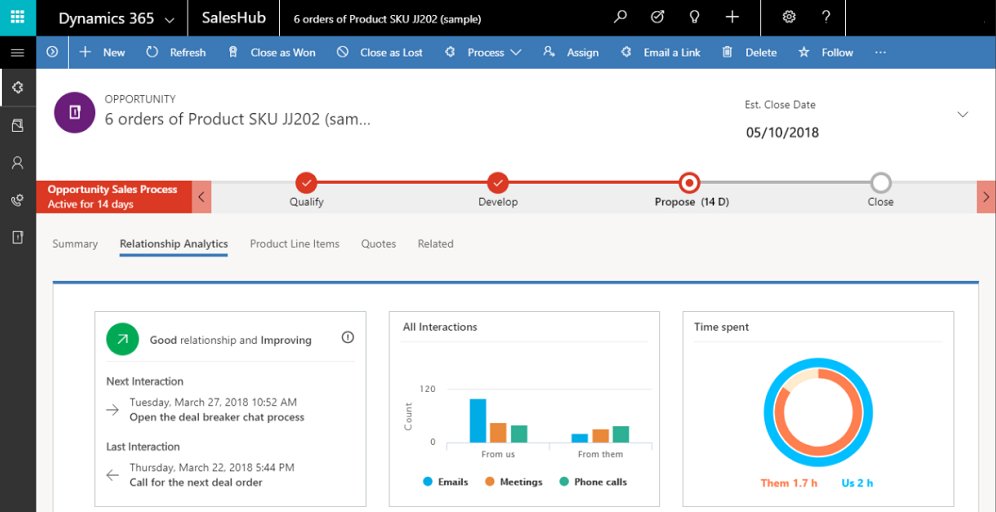Click the 'Us 2 h' label
The height and width of the screenshot is (512, 996).
[858, 483]
